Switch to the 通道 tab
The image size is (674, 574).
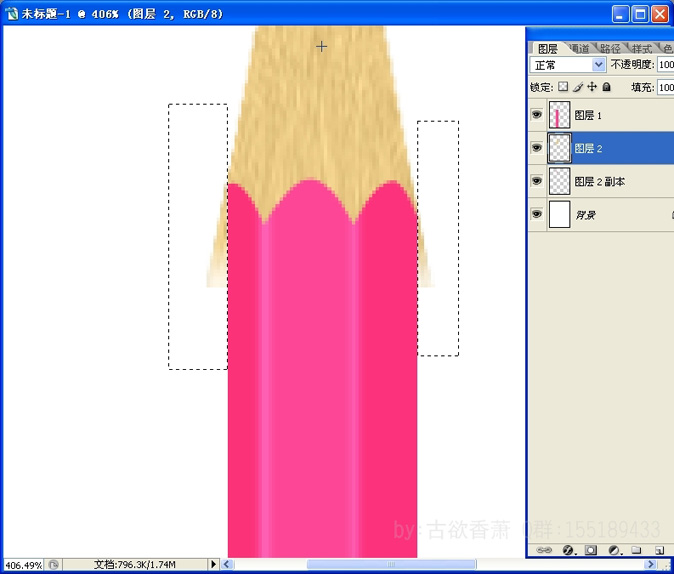(x=580, y=49)
